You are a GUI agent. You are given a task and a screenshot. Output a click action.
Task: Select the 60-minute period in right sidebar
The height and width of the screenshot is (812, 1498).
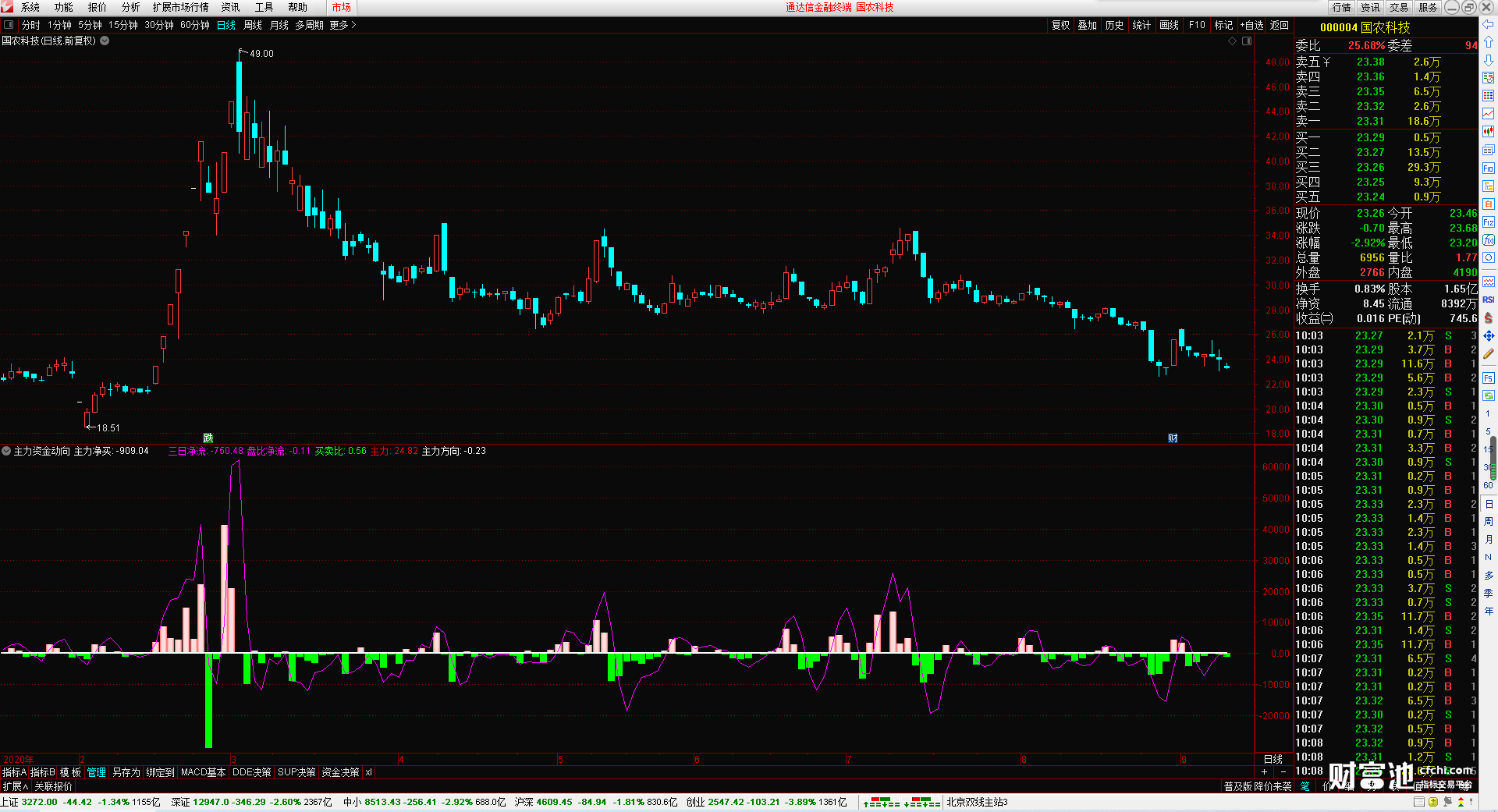[x=1488, y=485]
